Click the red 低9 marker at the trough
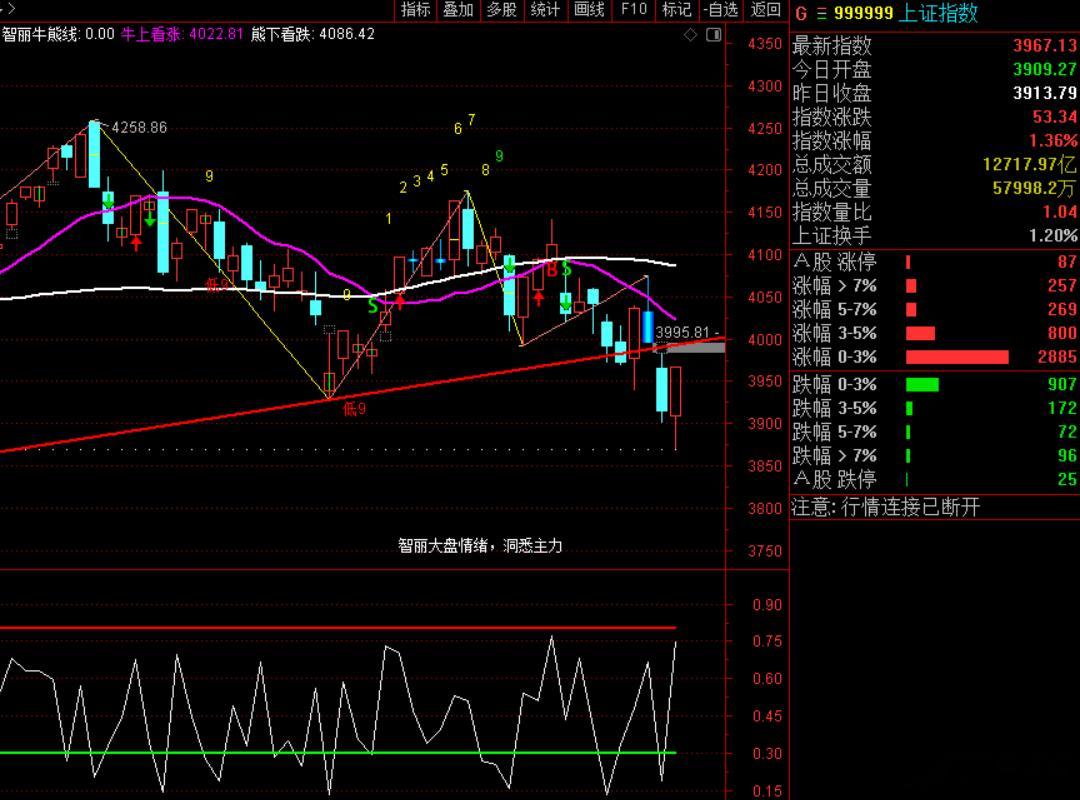This screenshot has width=1080, height=800. coord(355,409)
